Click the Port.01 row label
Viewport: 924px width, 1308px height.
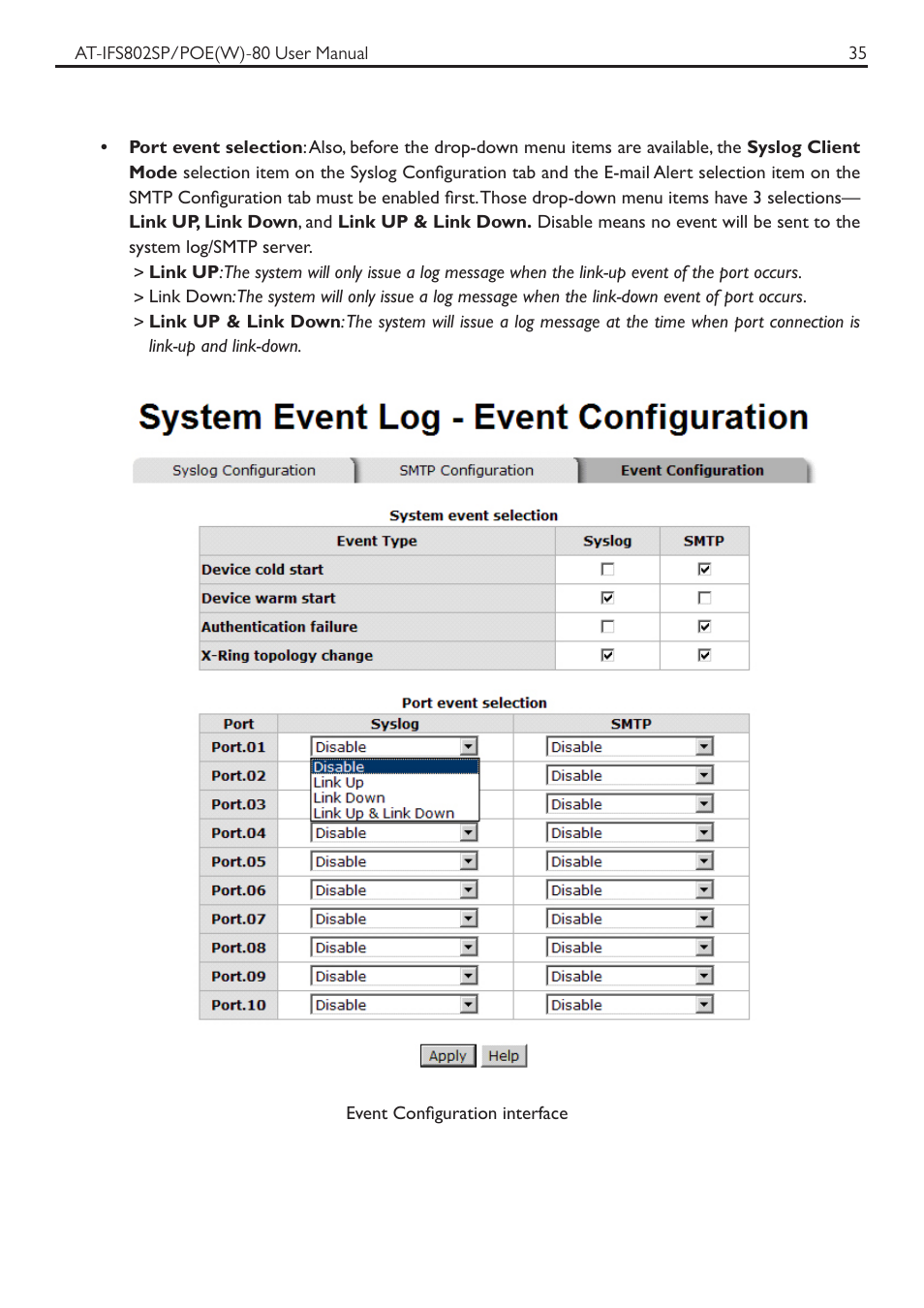pos(238,747)
